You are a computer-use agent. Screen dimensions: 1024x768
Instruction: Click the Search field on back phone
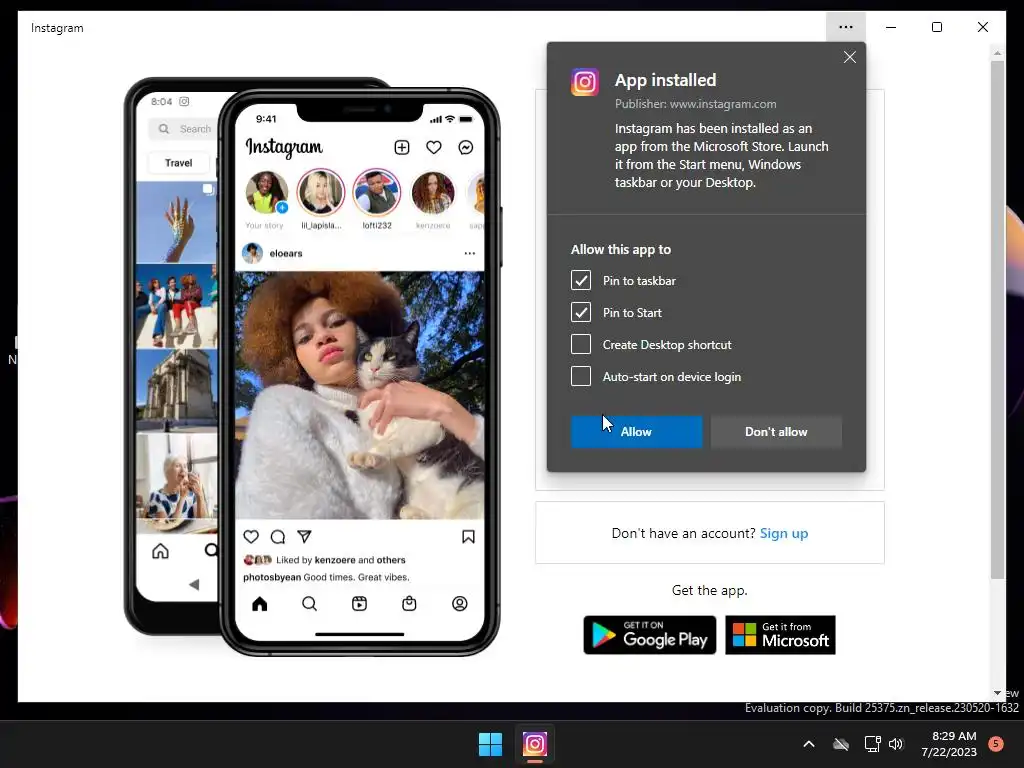pos(184,129)
